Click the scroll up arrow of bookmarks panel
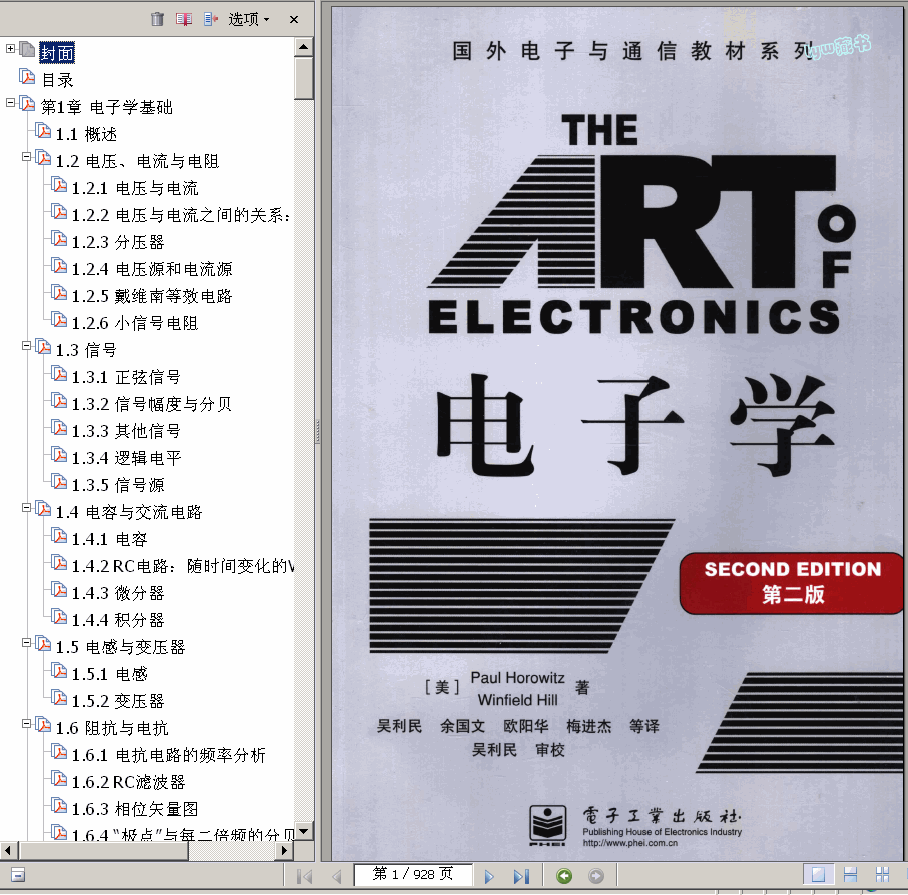Screen dimensions: 908x895 (x=303, y=47)
